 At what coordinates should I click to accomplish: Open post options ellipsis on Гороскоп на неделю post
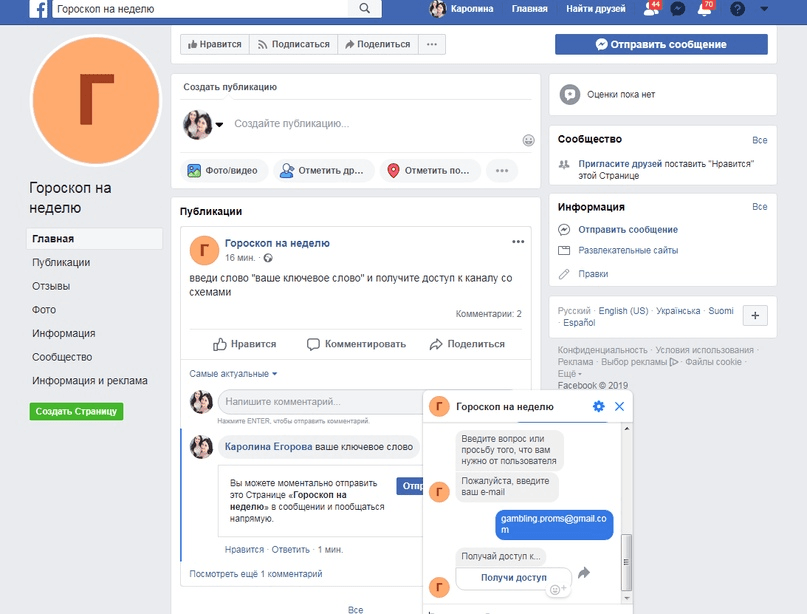coord(518,242)
